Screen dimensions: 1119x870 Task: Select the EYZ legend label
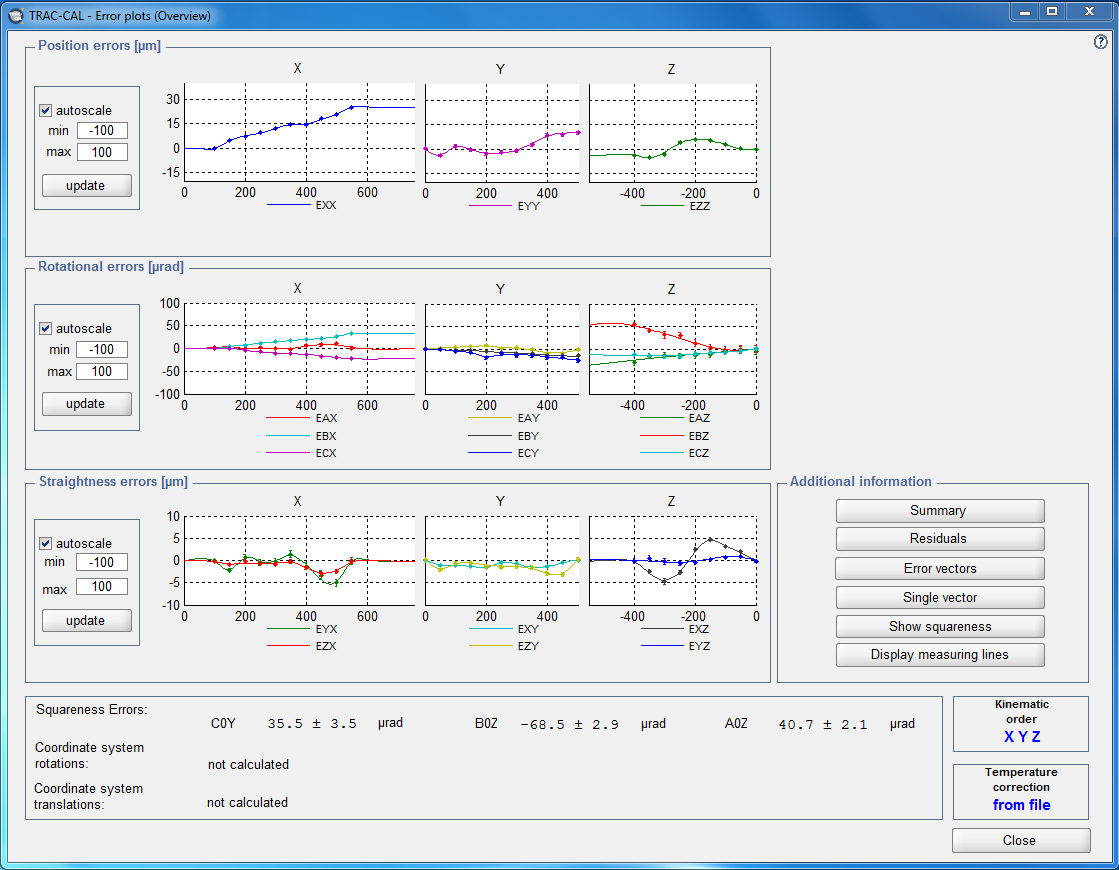(699, 646)
